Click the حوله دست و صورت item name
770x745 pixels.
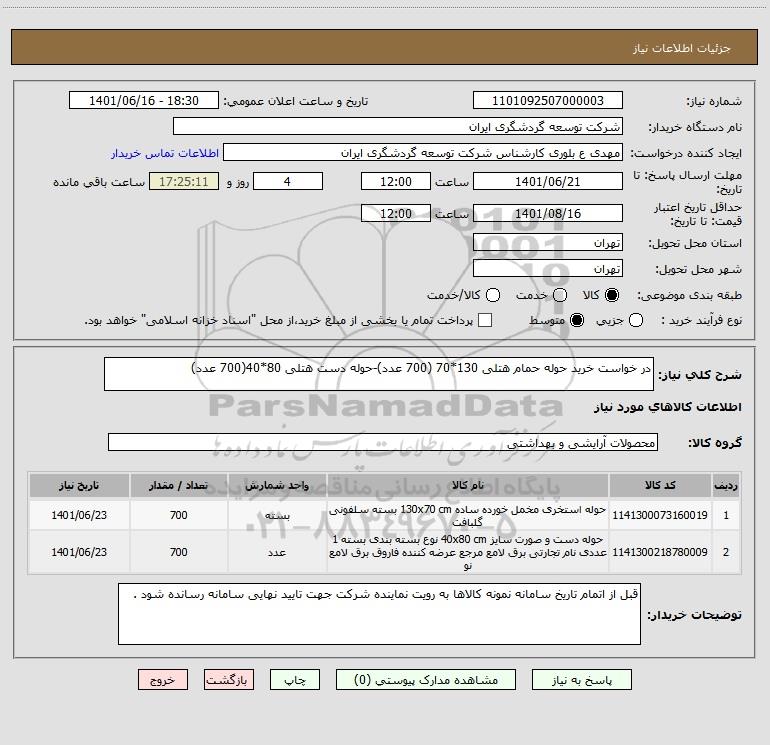pos(468,552)
